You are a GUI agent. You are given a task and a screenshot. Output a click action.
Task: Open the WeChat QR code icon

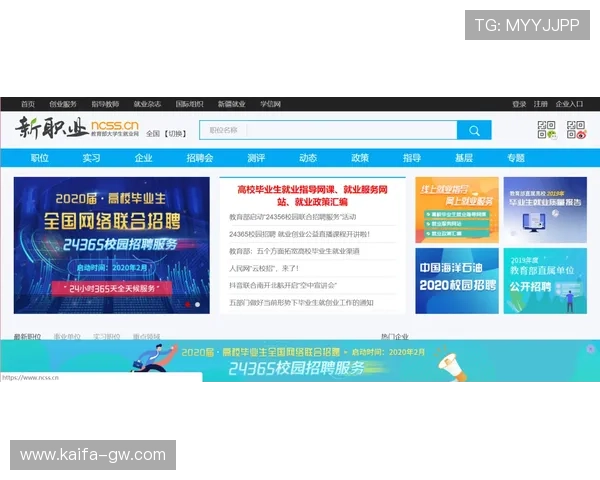coord(547,130)
